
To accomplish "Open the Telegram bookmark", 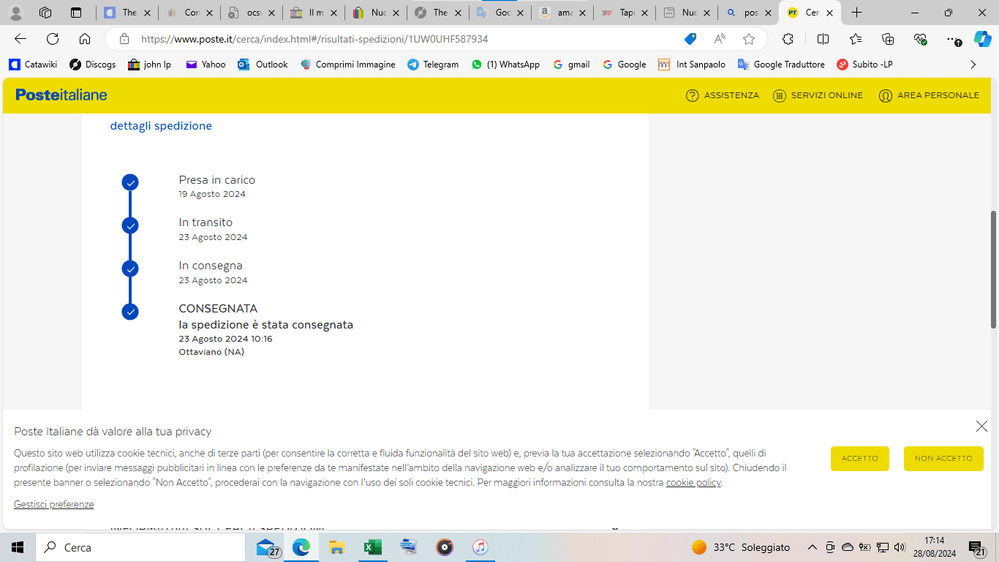I will tap(433, 64).
